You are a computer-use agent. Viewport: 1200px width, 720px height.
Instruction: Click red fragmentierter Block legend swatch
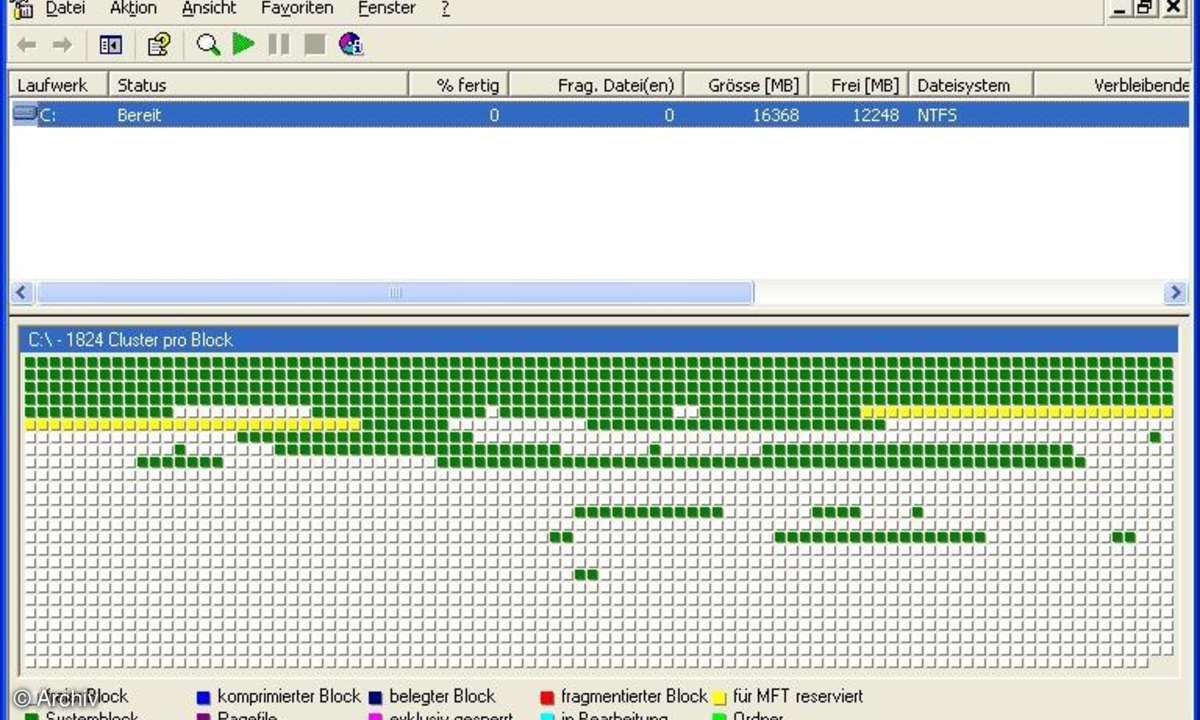(x=547, y=697)
